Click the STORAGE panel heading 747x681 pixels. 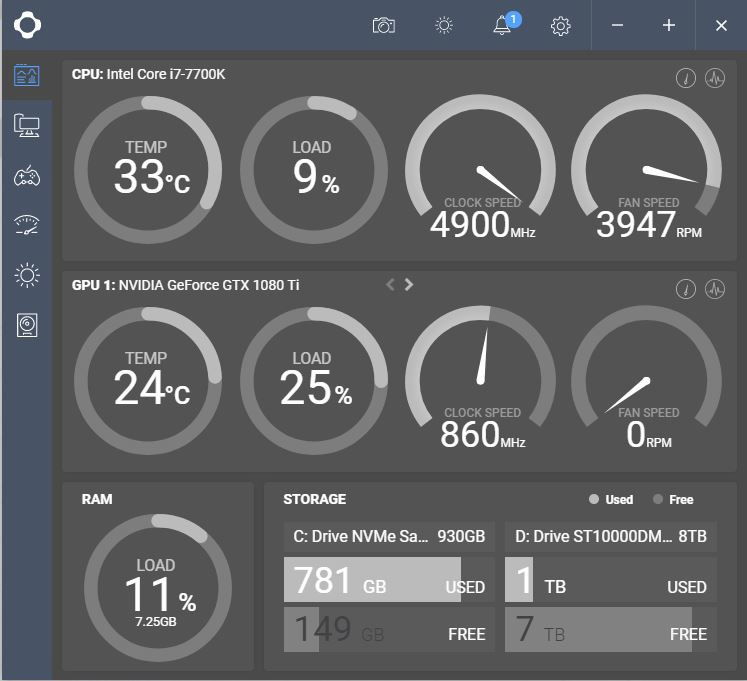tap(314, 499)
